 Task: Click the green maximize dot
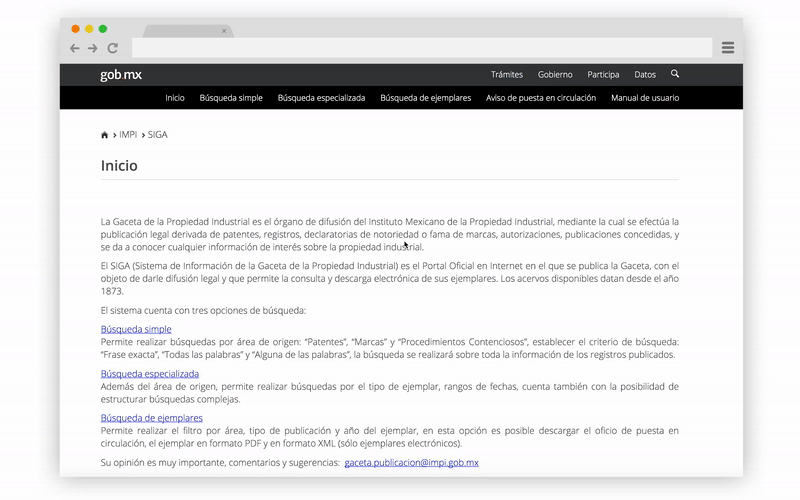tap(103, 29)
